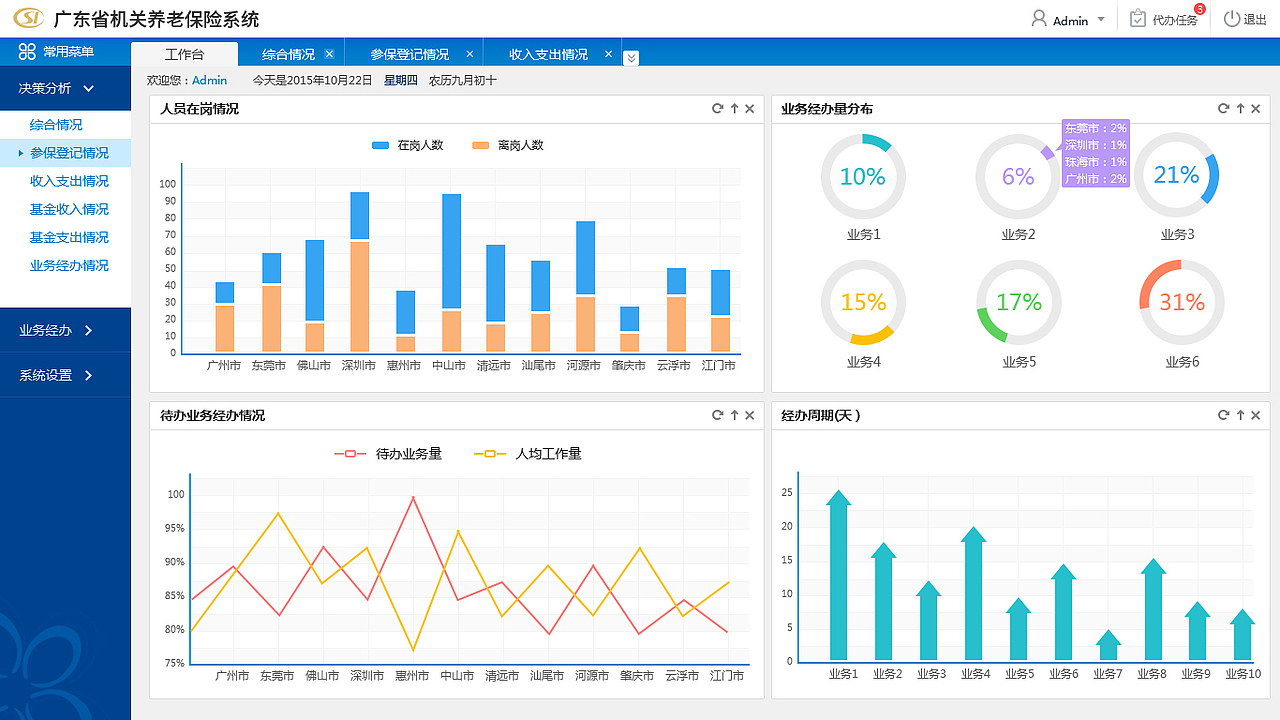Refresh the 人员在岗情况 panel

pos(717,108)
